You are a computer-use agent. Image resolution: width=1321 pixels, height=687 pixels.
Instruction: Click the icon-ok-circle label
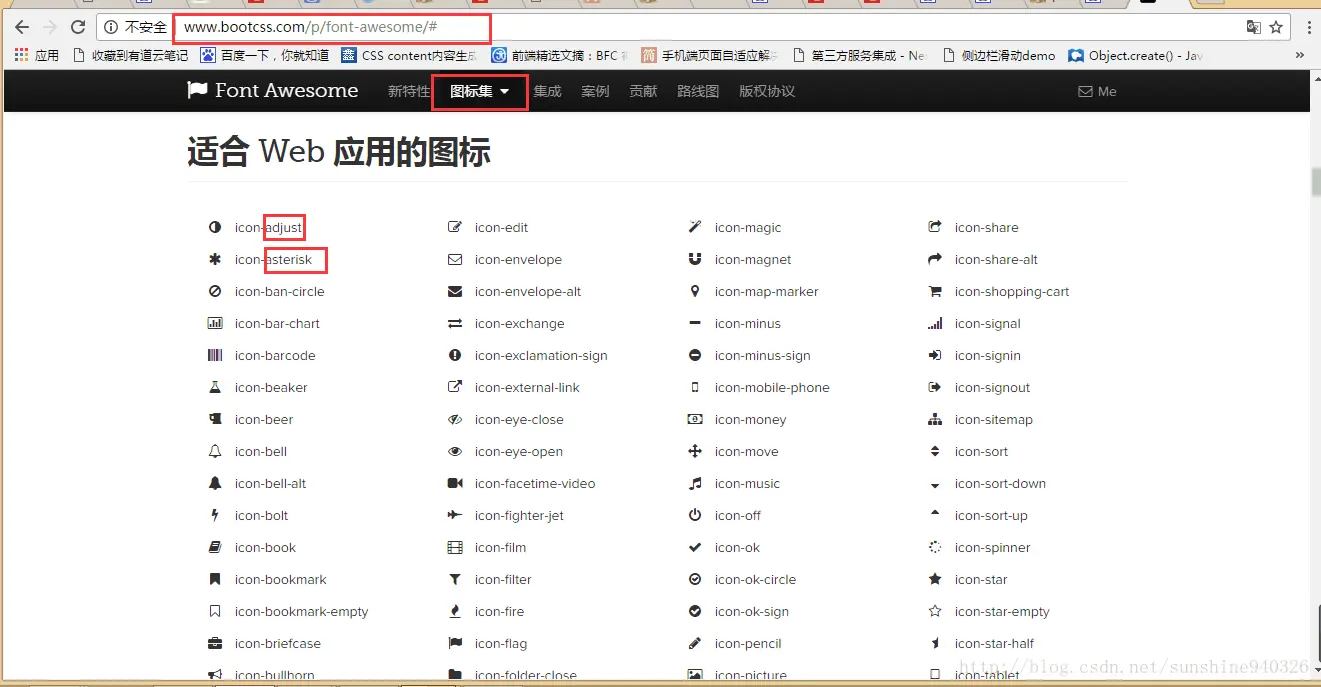click(x=755, y=579)
